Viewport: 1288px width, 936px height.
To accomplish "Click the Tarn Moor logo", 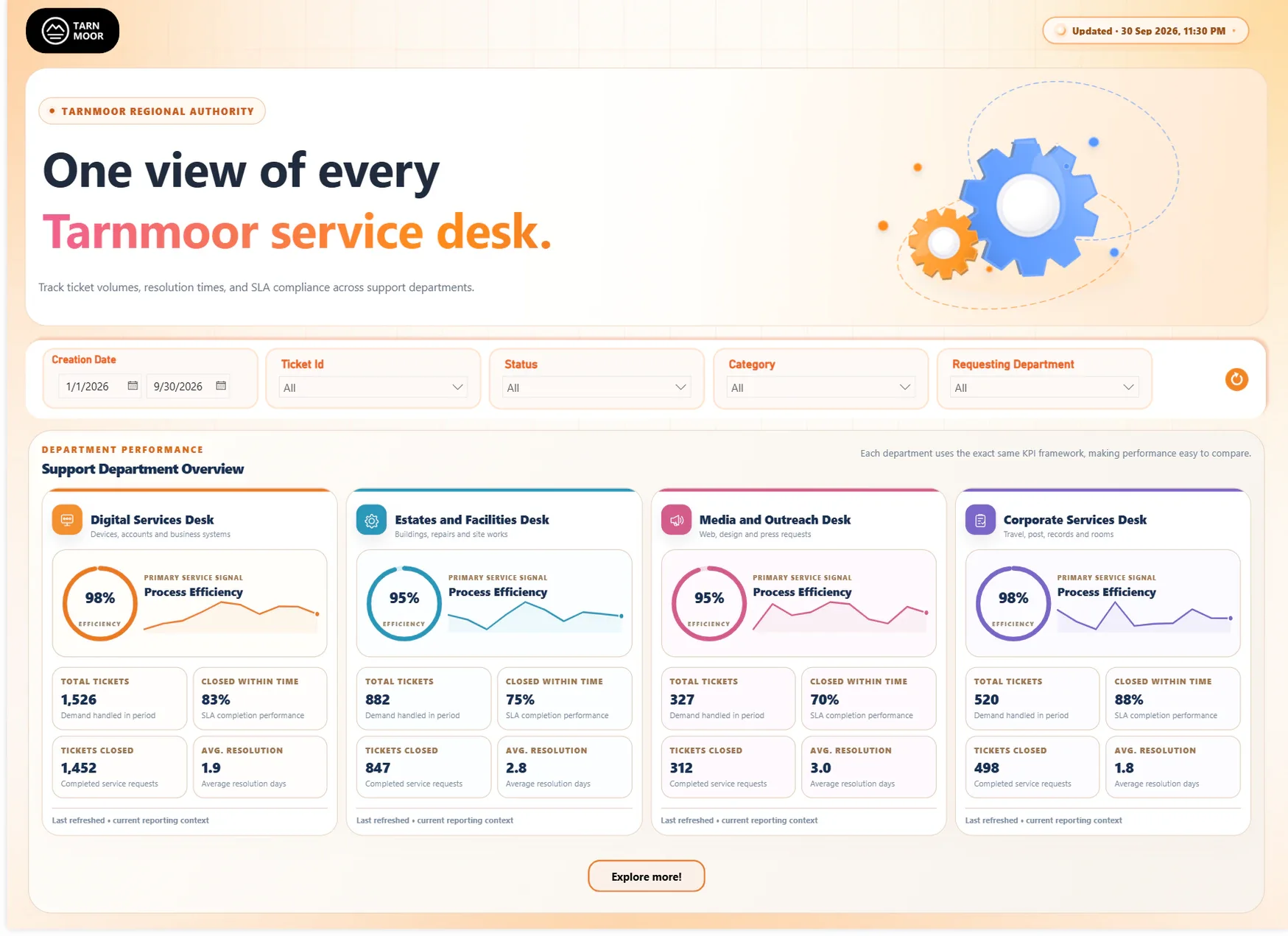I will [72, 31].
